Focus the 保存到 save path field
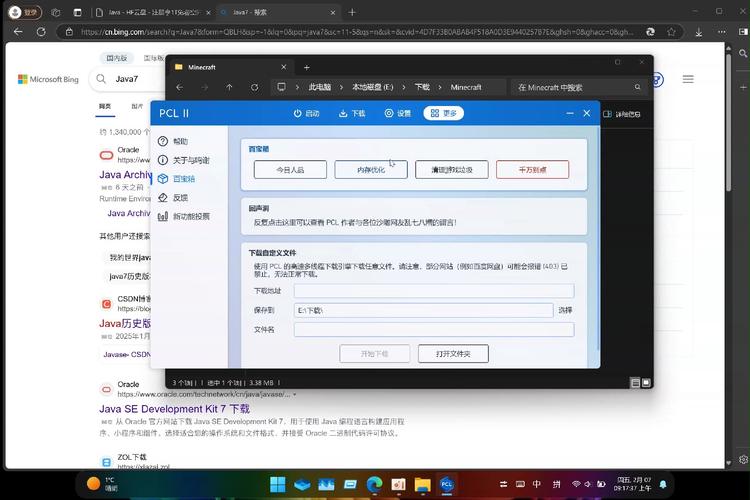Viewport: 750px width, 500px height. 423,311
